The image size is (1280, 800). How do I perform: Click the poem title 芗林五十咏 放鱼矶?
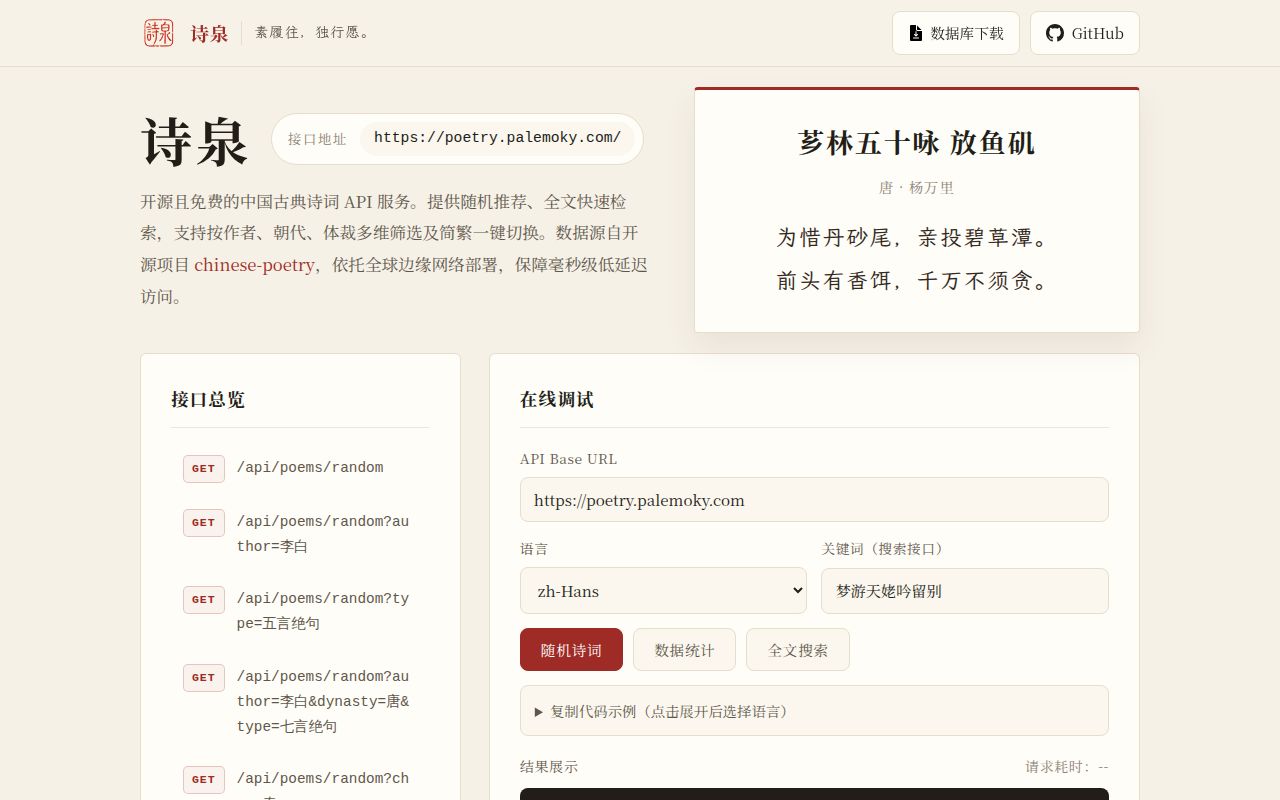tap(916, 143)
